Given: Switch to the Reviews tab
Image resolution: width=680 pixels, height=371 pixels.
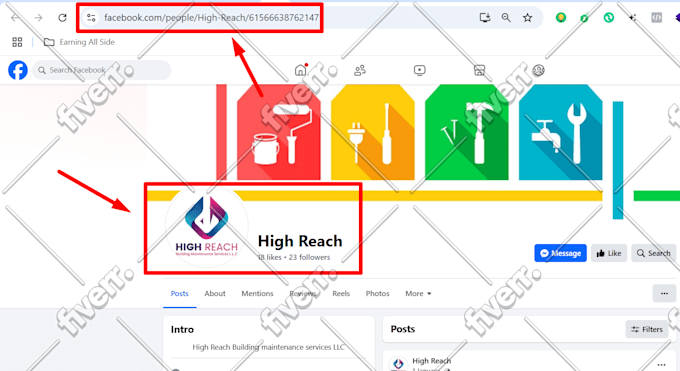Looking at the screenshot, I should coord(303,294).
